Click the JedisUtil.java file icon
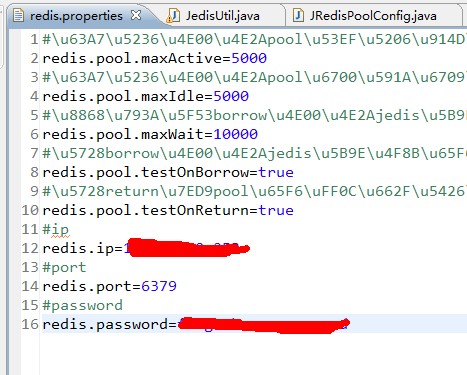 tap(173, 16)
